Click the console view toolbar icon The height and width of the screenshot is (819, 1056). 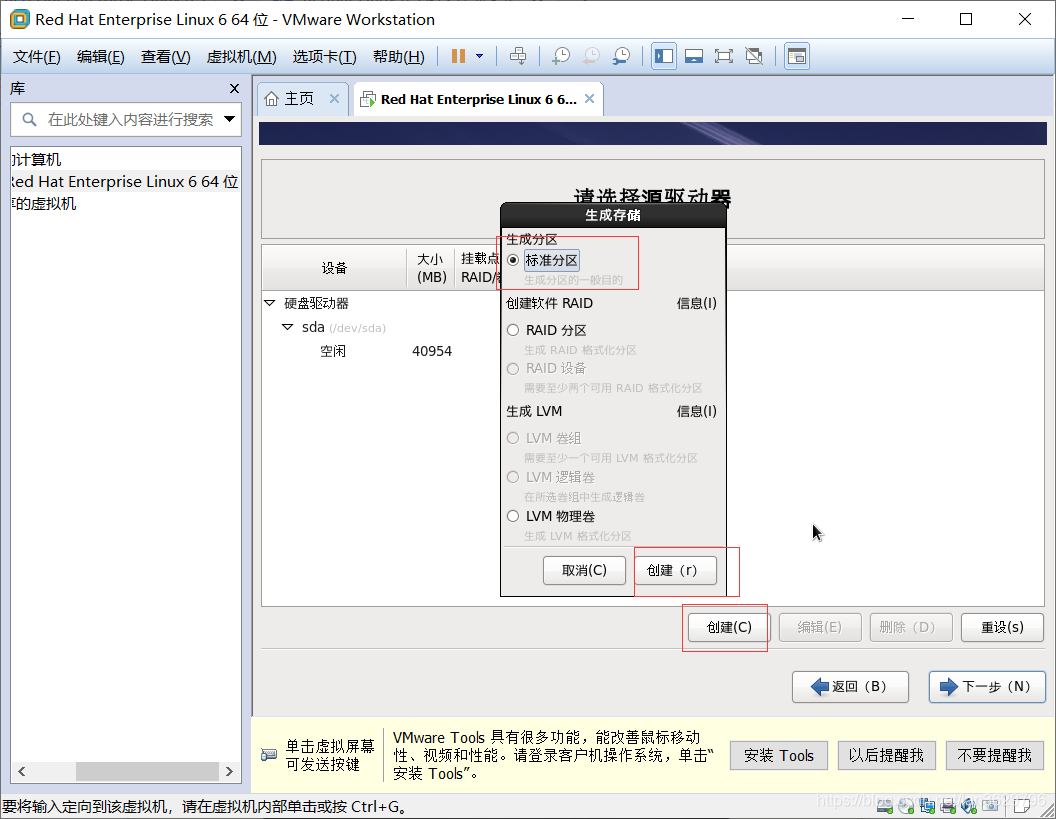click(797, 56)
